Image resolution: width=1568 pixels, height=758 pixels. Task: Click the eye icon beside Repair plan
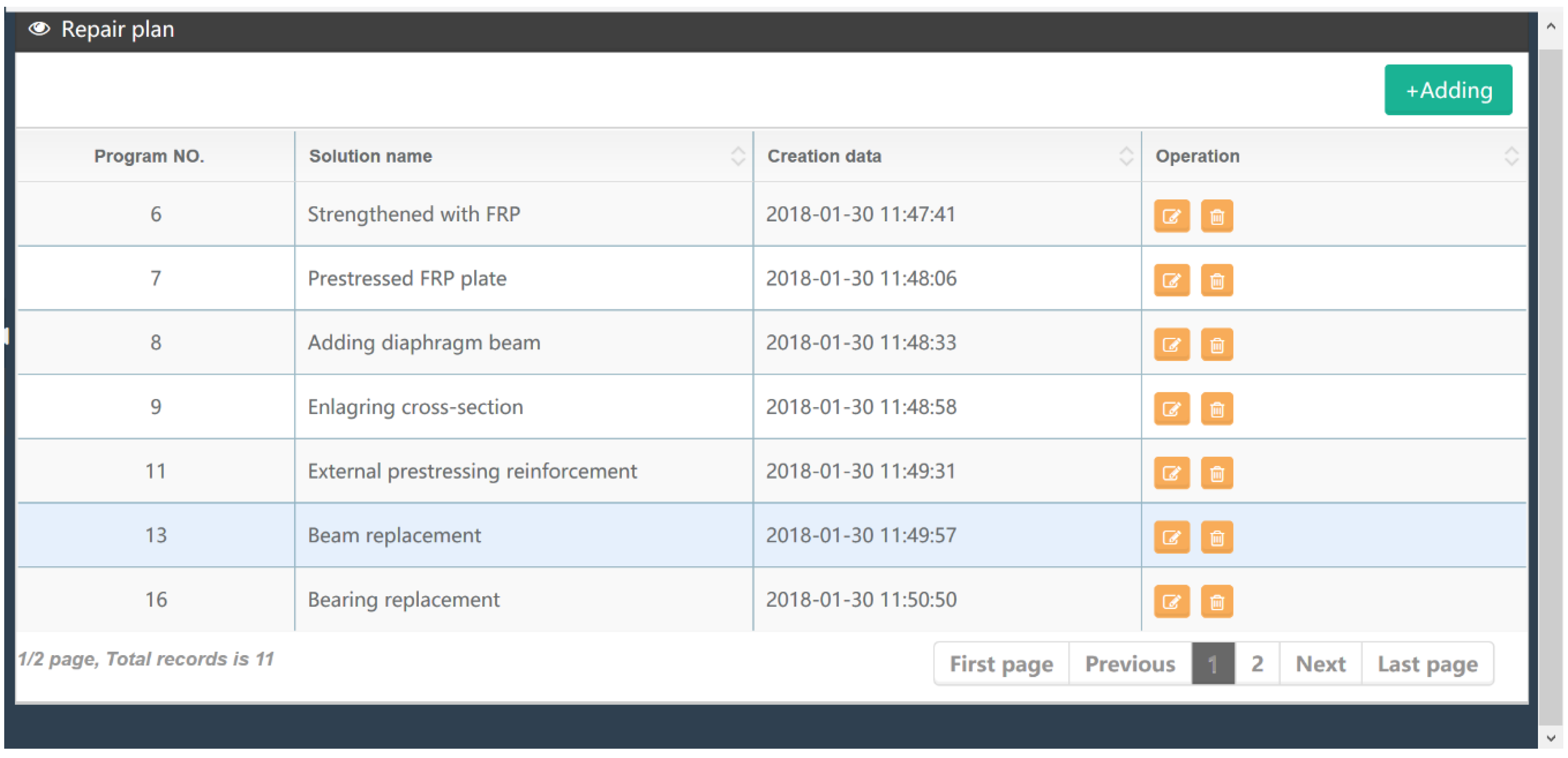(40, 29)
